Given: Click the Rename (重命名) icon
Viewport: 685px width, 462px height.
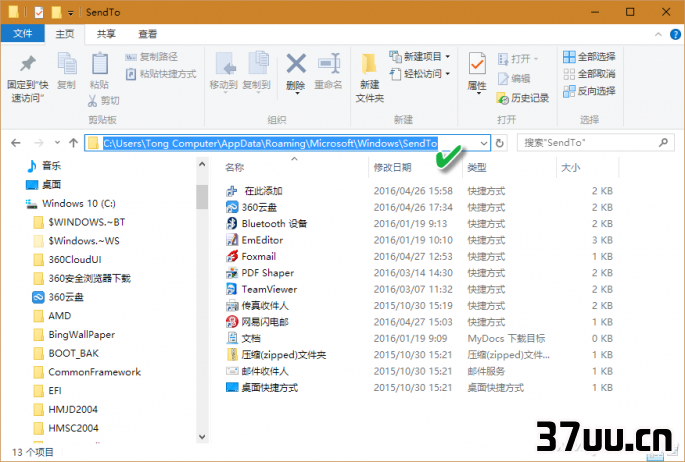Looking at the screenshot, I should click(329, 64).
